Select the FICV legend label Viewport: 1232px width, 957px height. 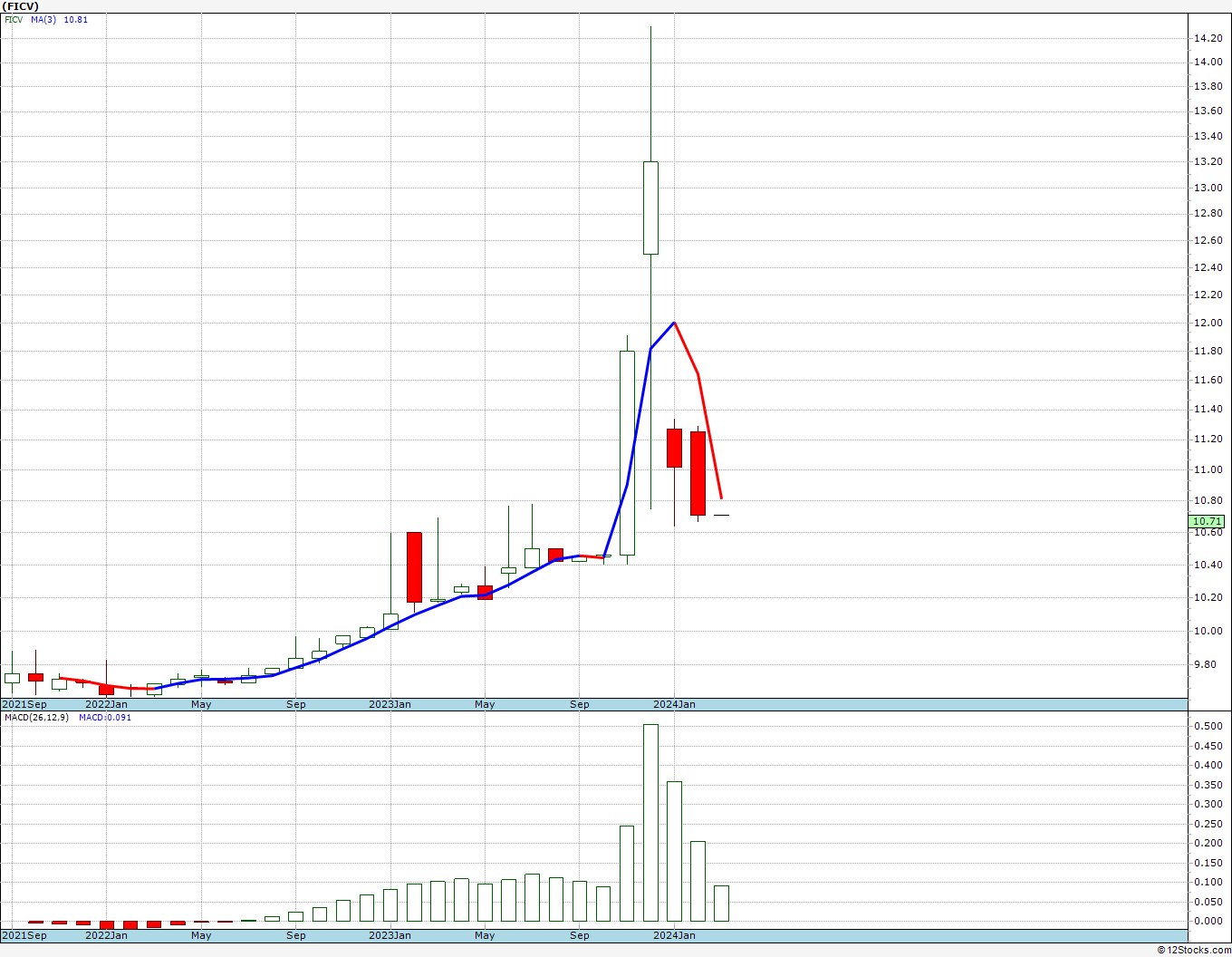click(14, 20)
